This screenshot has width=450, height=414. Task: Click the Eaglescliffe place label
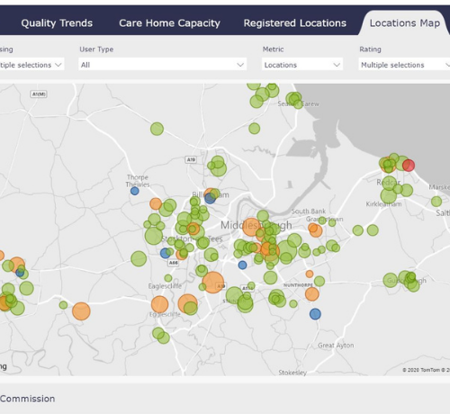click(165, 286)
